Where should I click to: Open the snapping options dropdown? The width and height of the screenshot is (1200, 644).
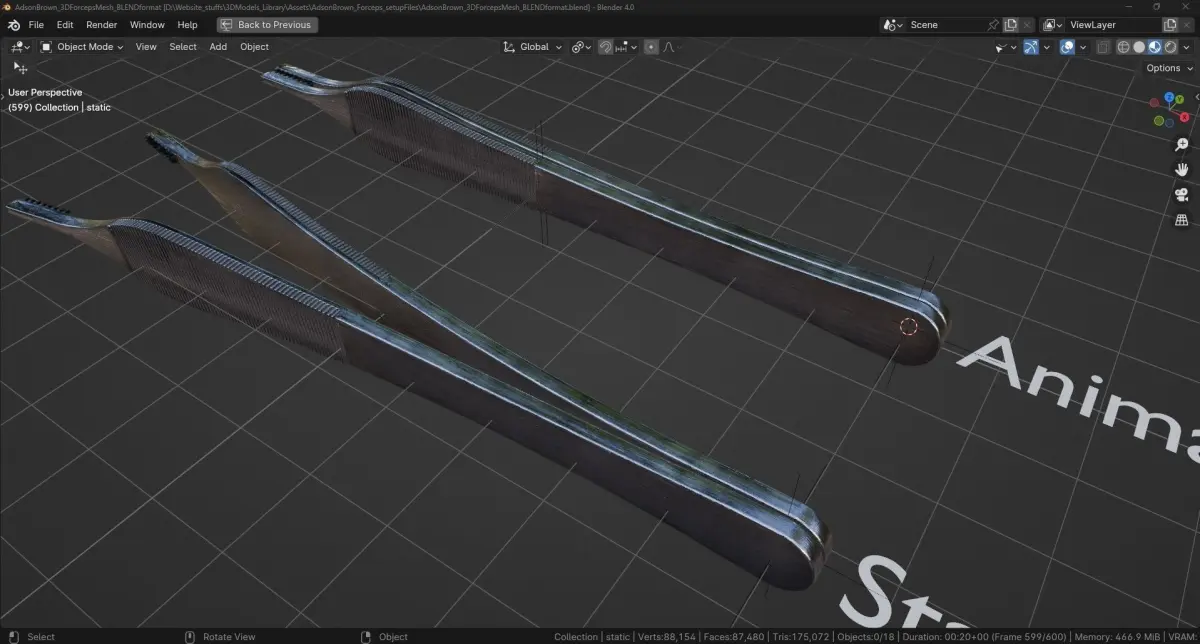[627, 47]
